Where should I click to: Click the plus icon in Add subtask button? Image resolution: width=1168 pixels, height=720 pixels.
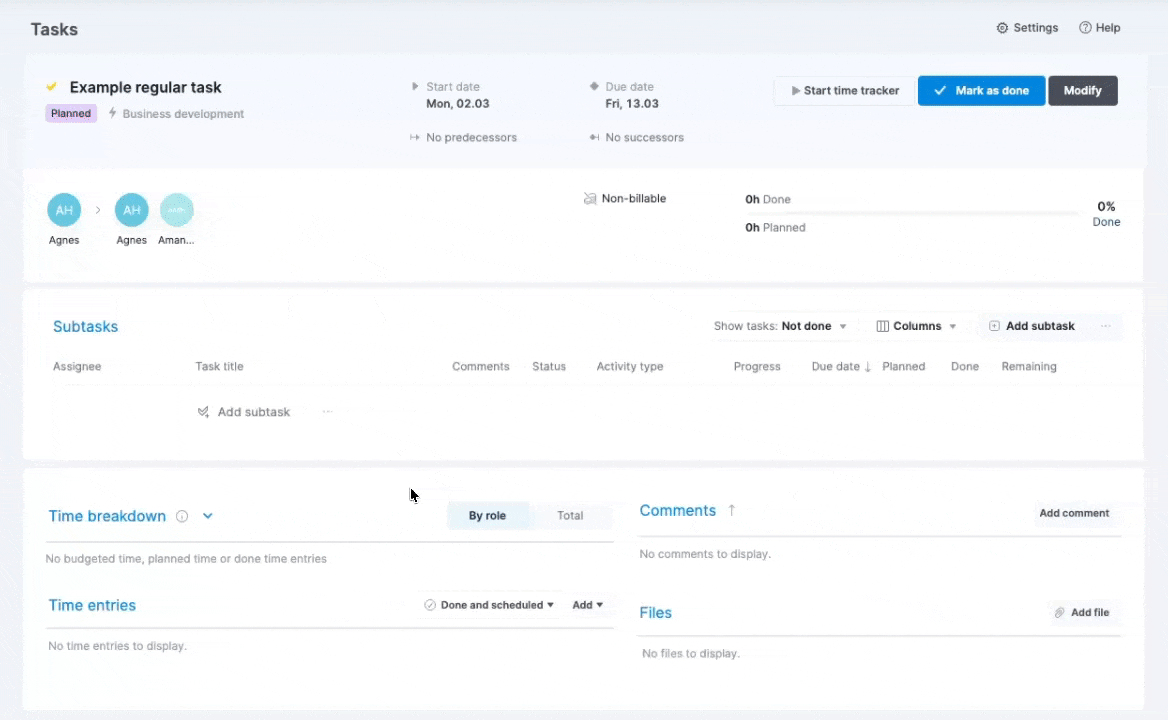point(994,326)
